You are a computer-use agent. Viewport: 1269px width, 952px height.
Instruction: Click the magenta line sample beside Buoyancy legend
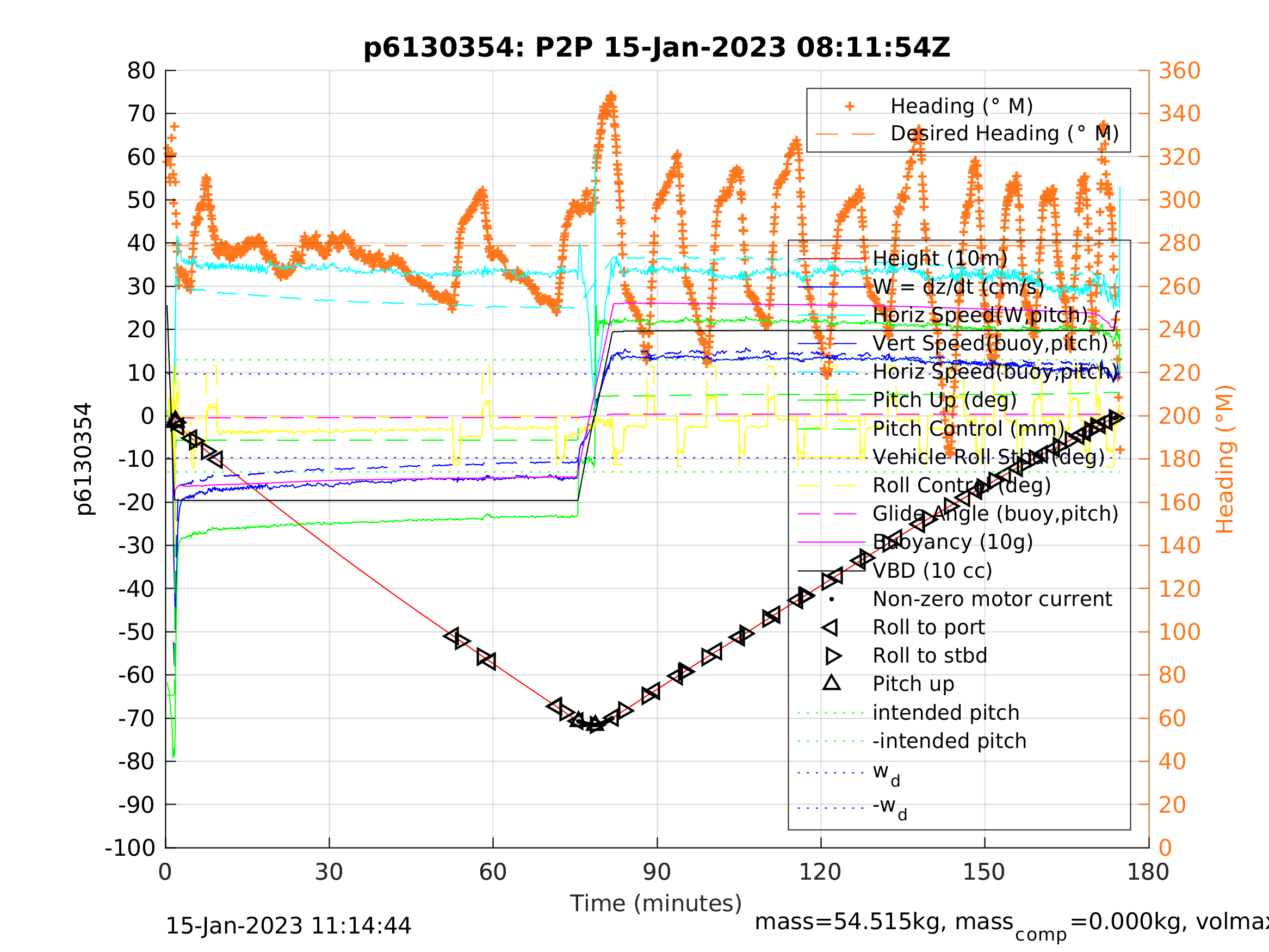coord(831,542)
